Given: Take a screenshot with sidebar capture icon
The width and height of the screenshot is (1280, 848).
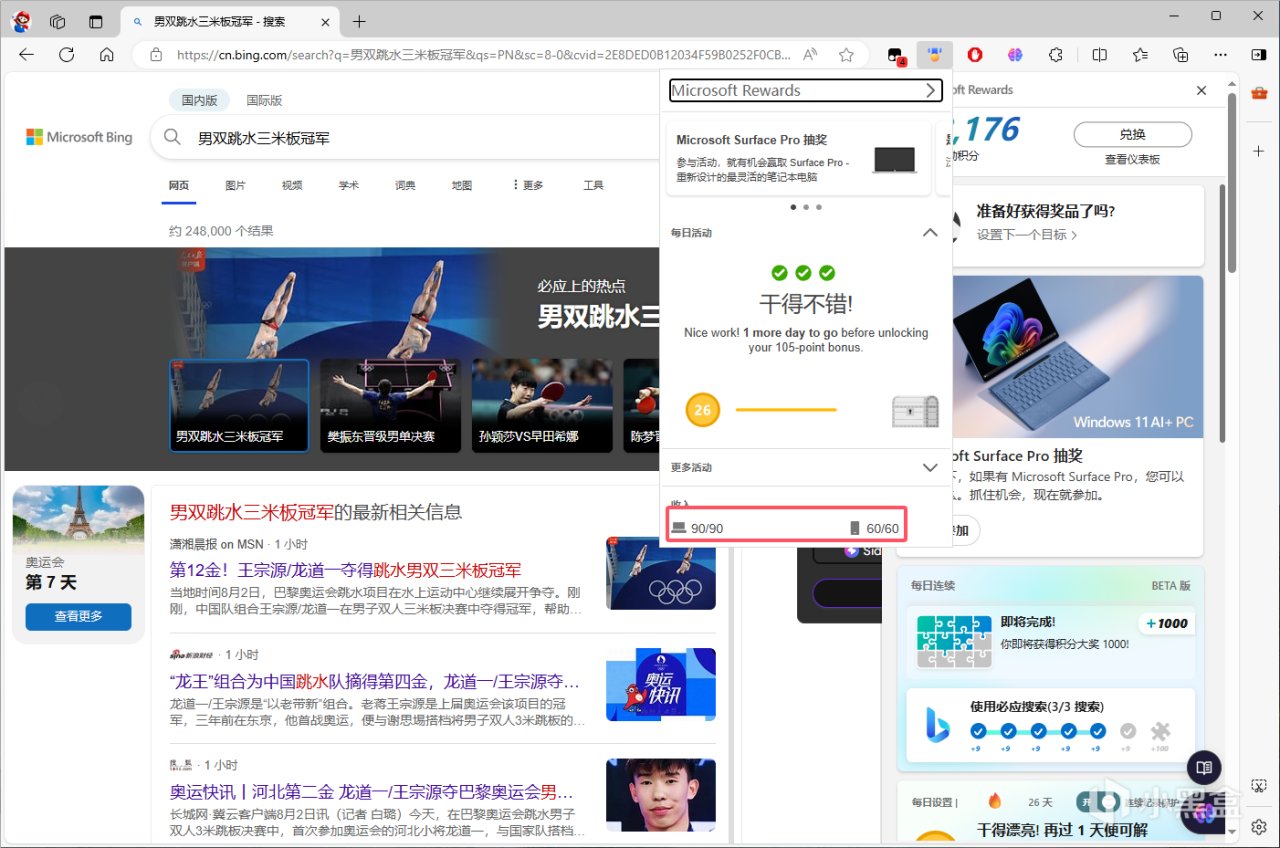Looking at the screenshot, I should pyautogui.click(x=1259, y=786).
